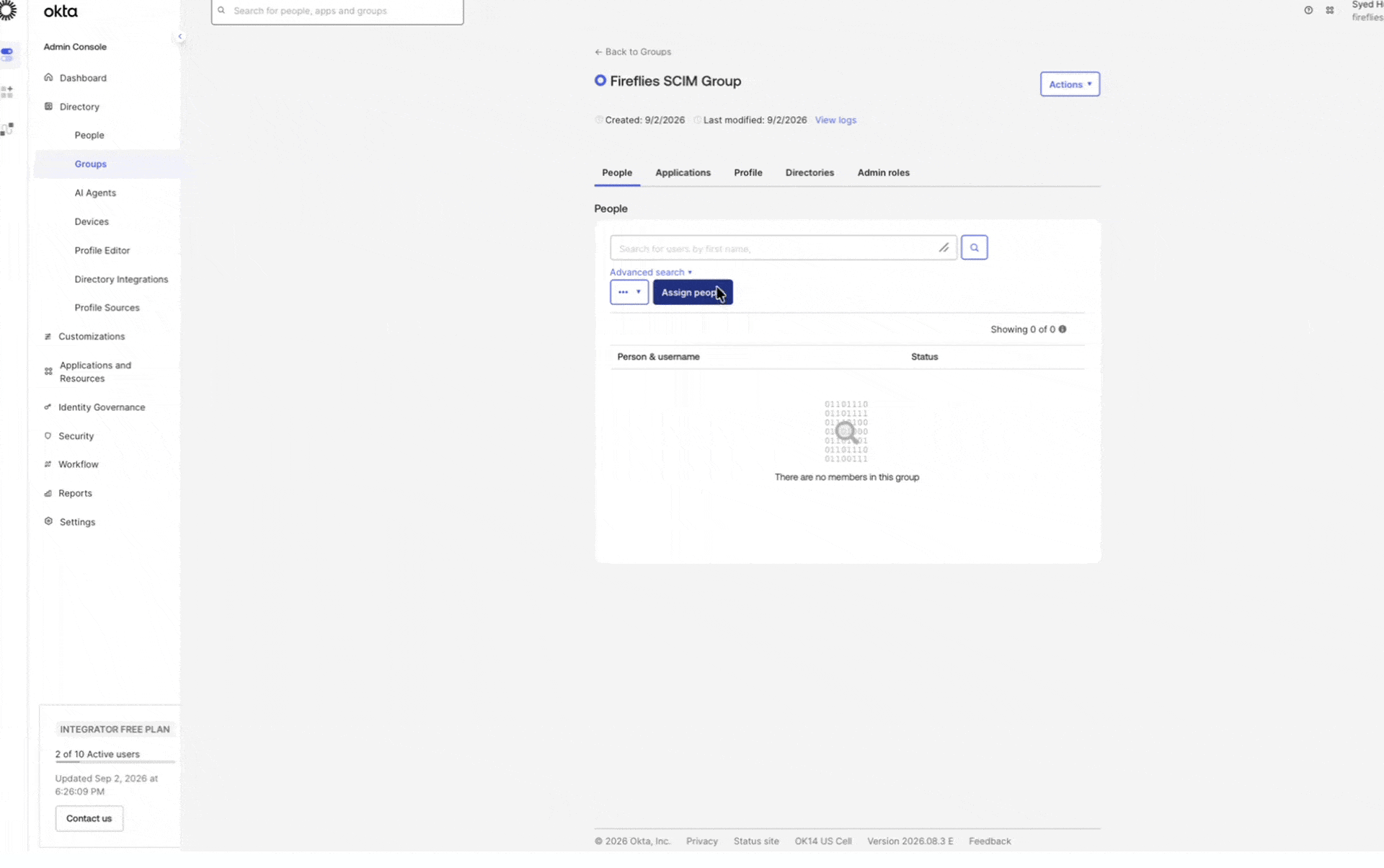The height and width of the screenshot is (868, 1384).
Task: Click the Security shield icon
Action: pyautogui.click(x=48, y=436)
